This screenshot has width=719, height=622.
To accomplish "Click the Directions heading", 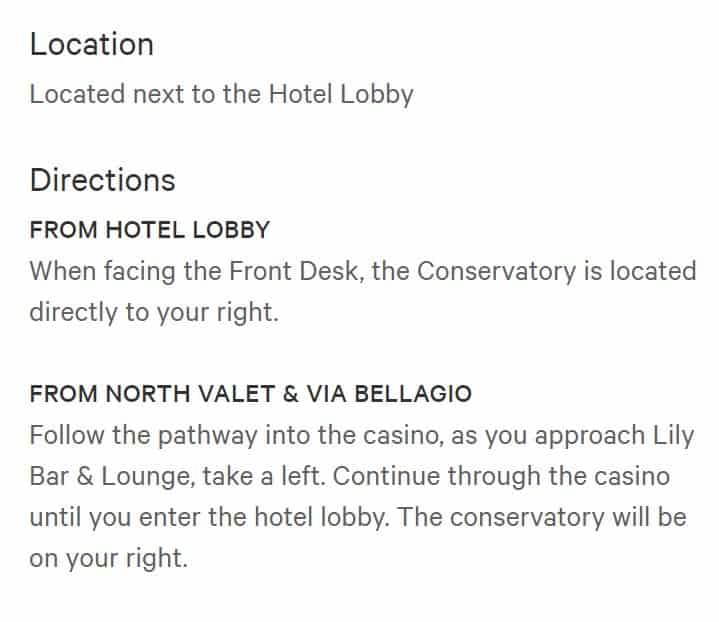I will click(x=102, y=180).
